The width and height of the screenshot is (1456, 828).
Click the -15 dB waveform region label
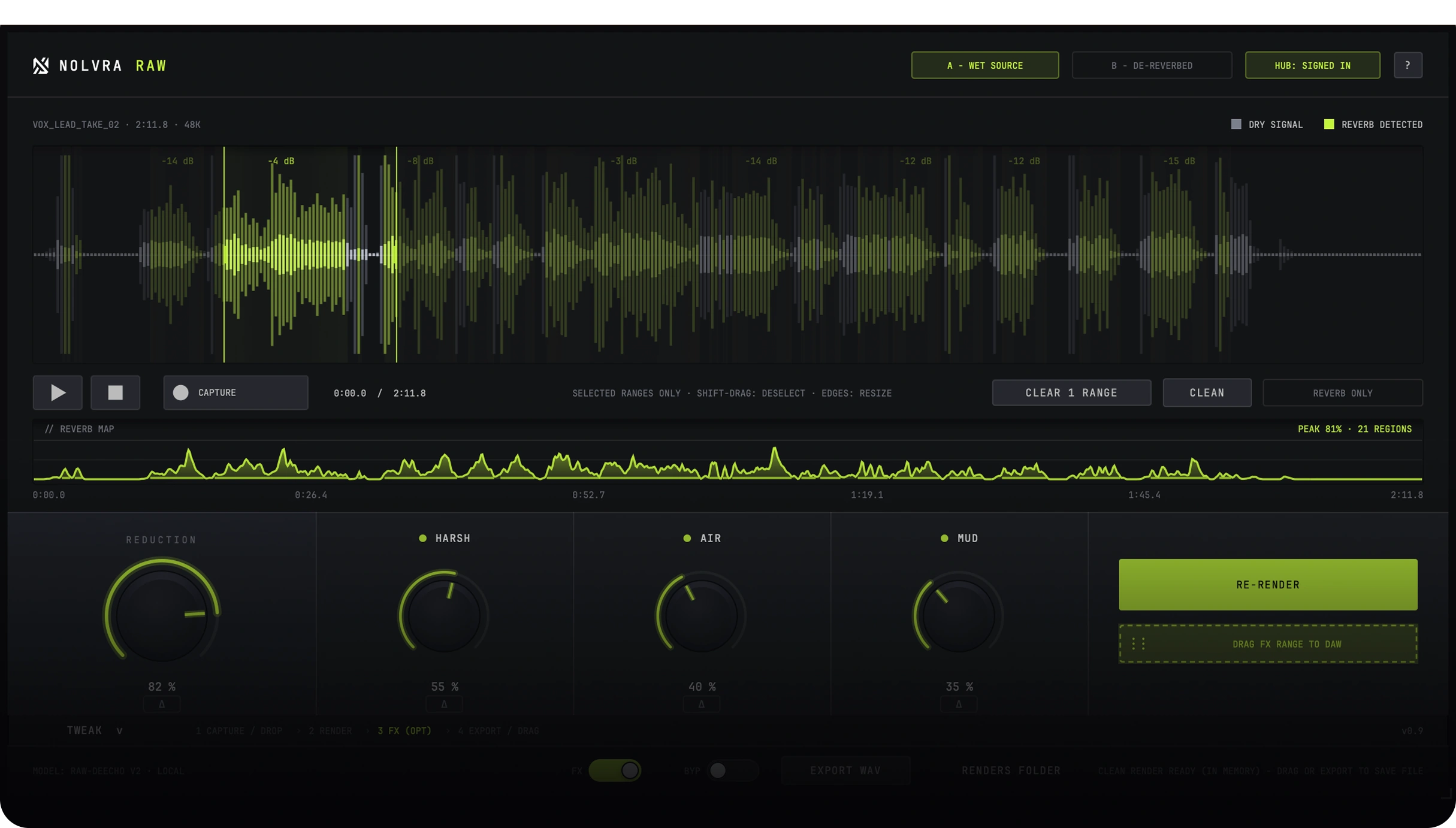1179,161
